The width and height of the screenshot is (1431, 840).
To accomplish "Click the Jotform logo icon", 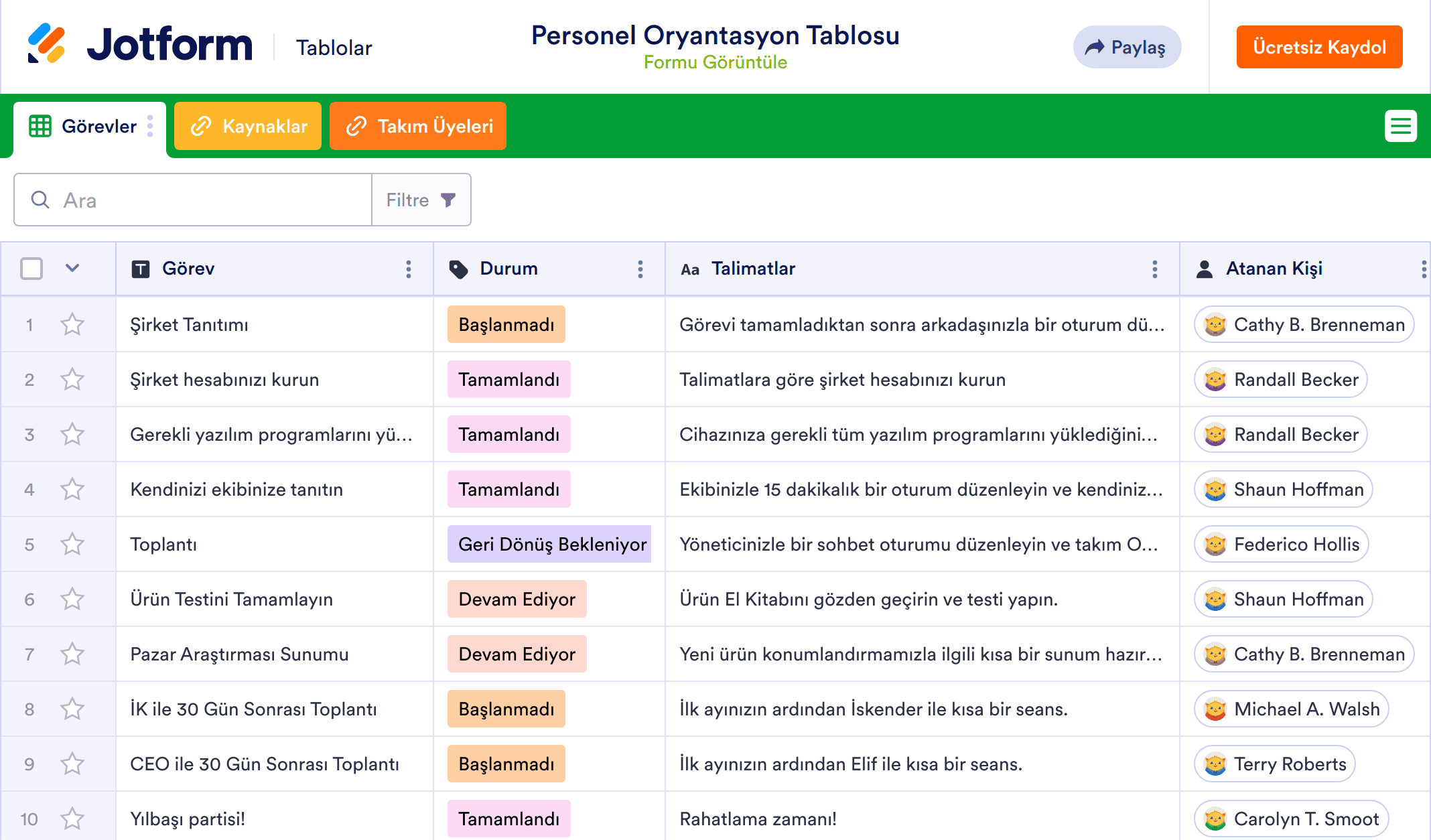I will pyautogui.click(x=46, y=44).
